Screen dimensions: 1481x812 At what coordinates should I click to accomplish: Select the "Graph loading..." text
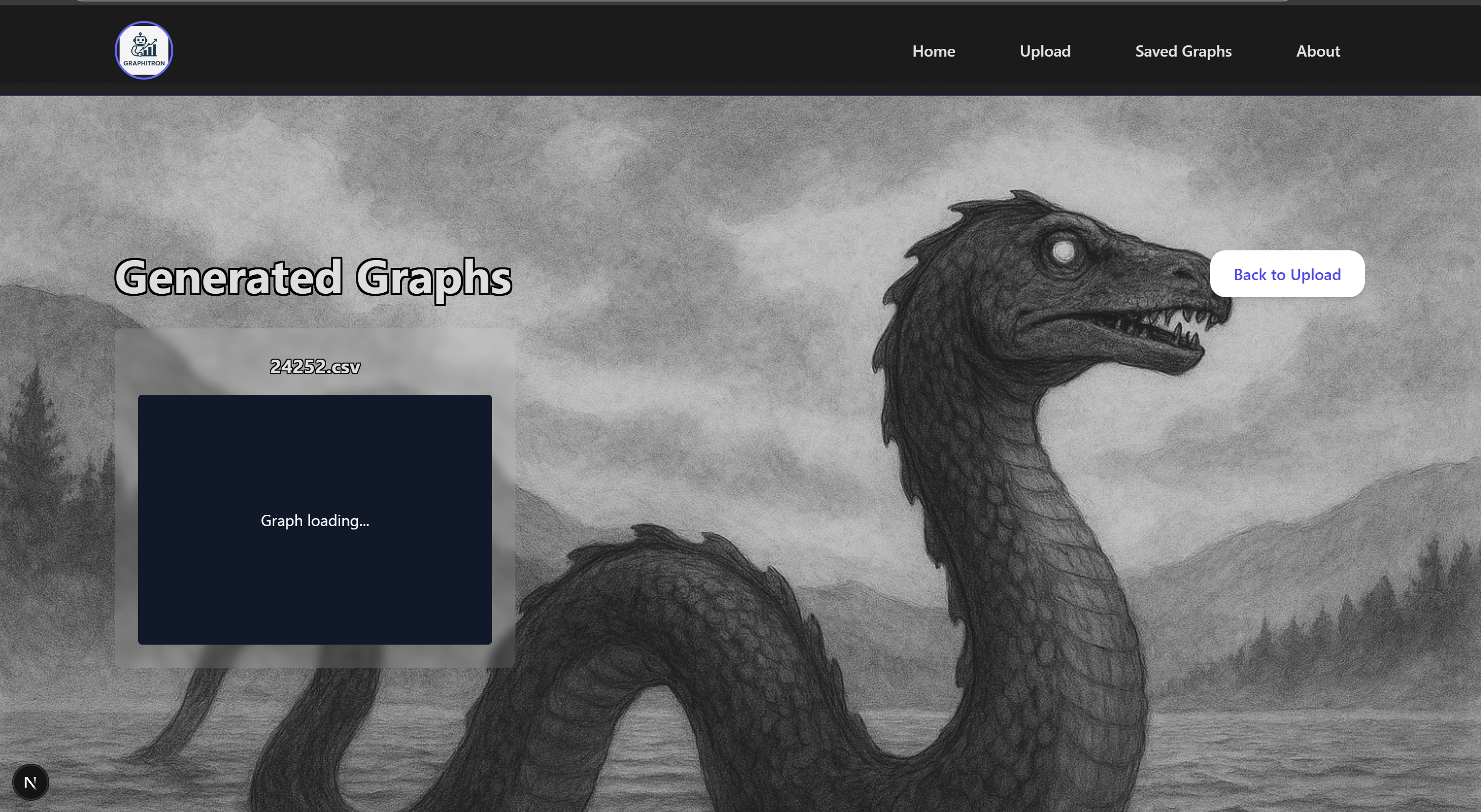point(315,521)
